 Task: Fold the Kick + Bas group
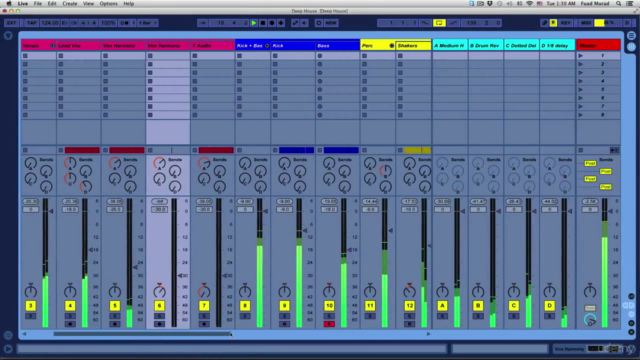pyautogui.click(x=267, y=46)
